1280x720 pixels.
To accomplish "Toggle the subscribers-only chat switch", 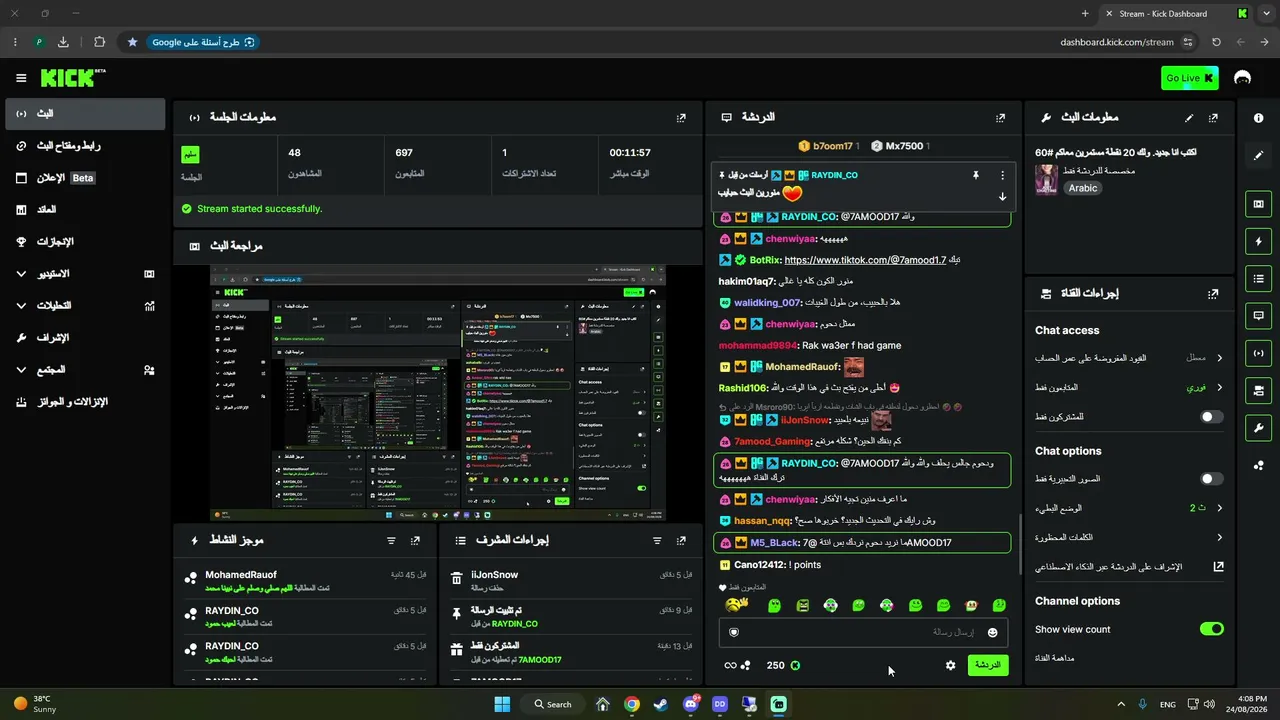I will 1211,416.
